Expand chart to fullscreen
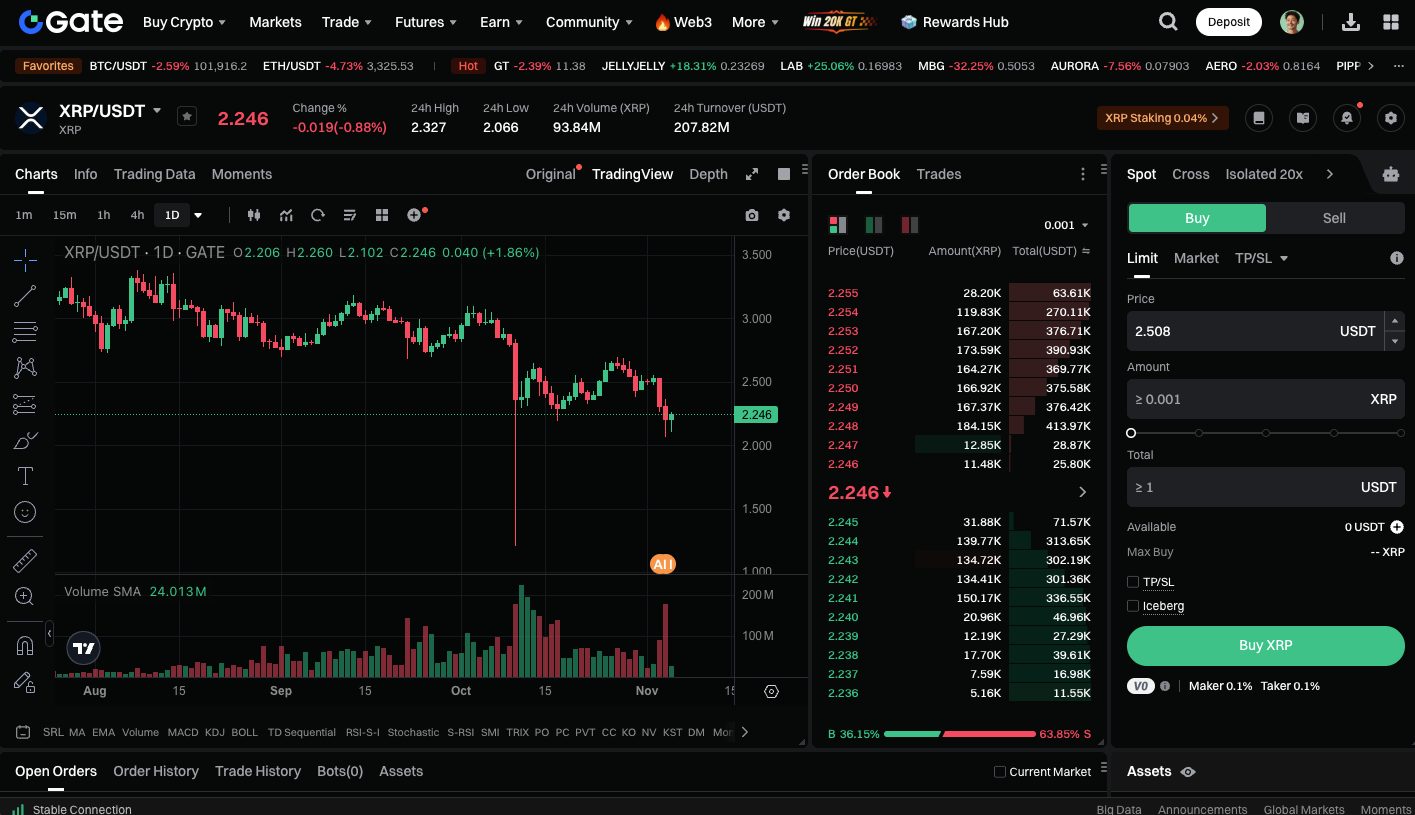Image resolution: width=1415 pixels, height=815 pixels. point(752,174)
